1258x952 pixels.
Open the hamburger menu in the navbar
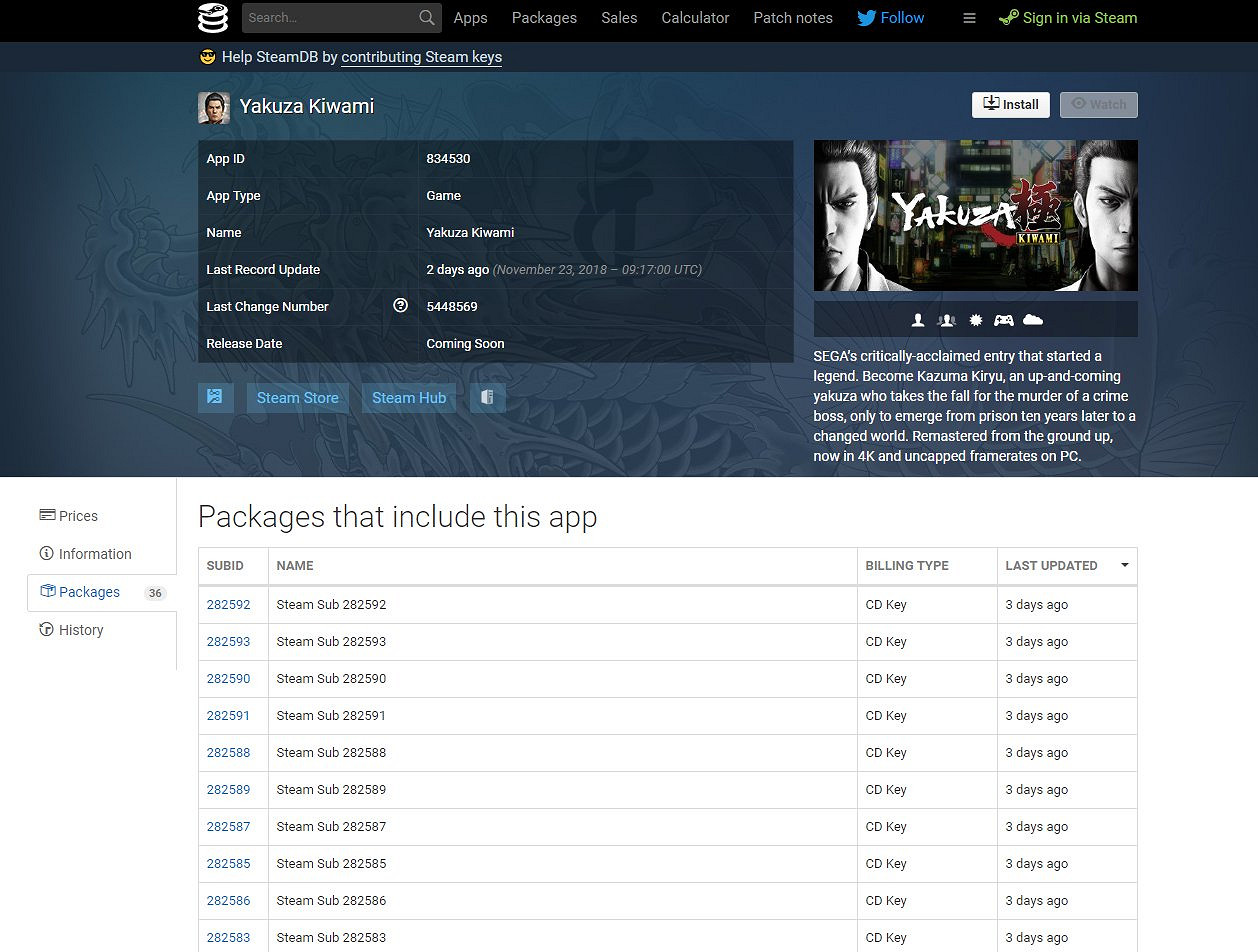pos(968,17)
